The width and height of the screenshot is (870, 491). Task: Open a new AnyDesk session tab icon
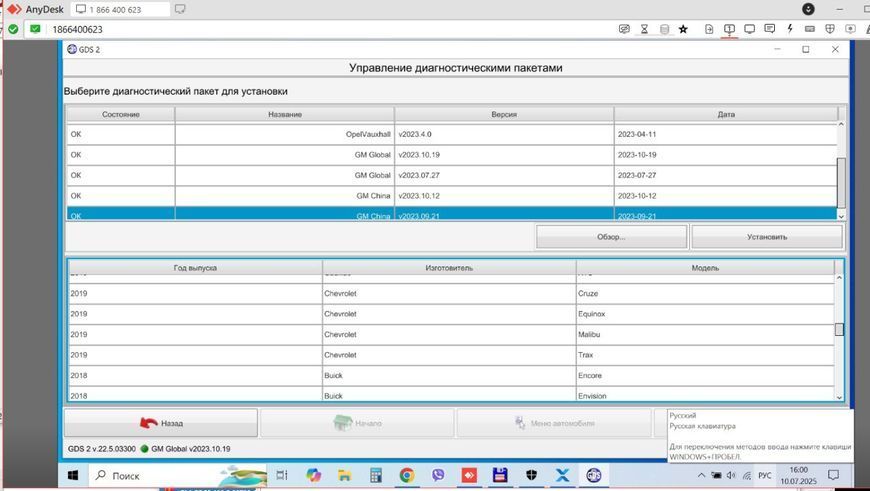tap(180, 9)
